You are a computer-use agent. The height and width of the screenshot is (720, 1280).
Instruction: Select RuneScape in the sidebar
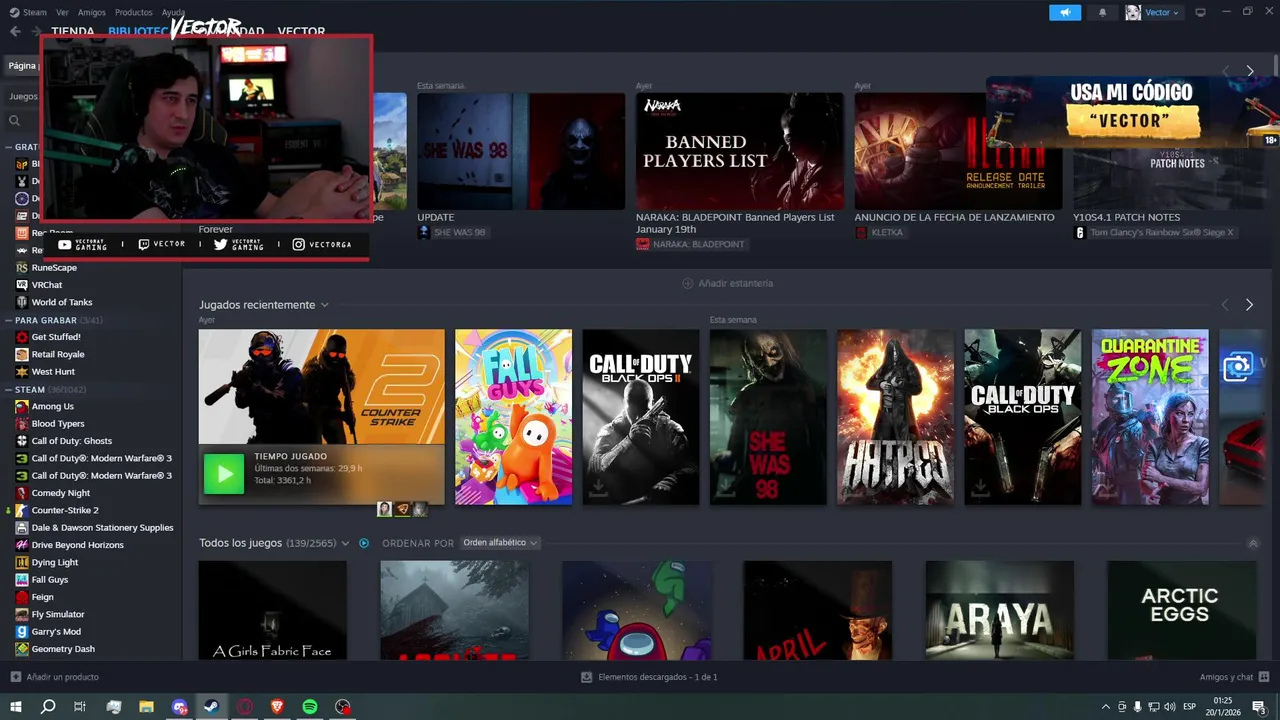tap(54, 268)
